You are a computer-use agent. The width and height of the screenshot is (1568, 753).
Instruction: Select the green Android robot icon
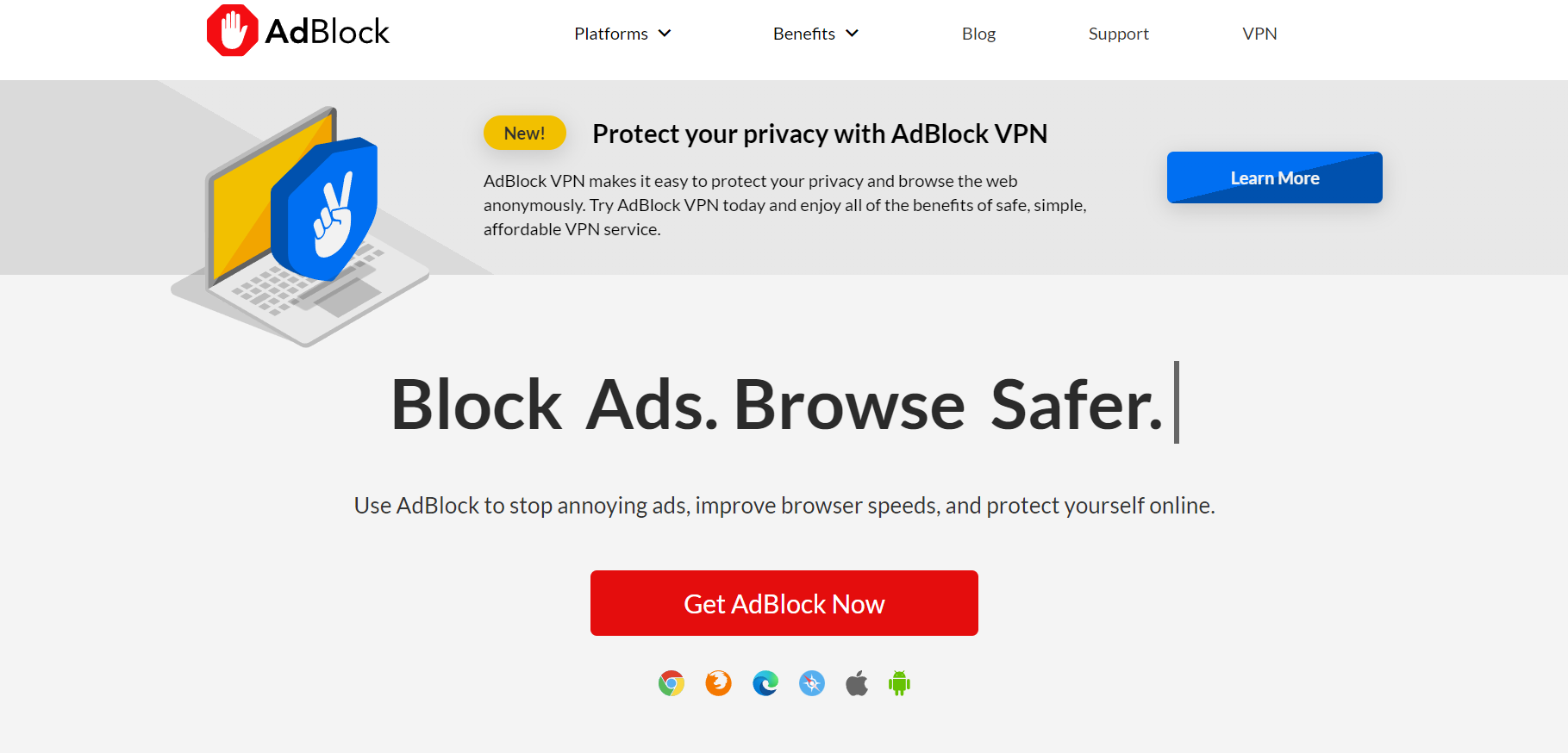tap(899, 683)
